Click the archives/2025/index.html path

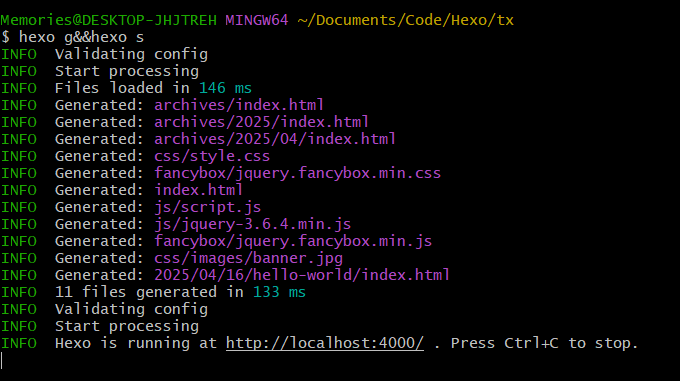pos(262,122)
